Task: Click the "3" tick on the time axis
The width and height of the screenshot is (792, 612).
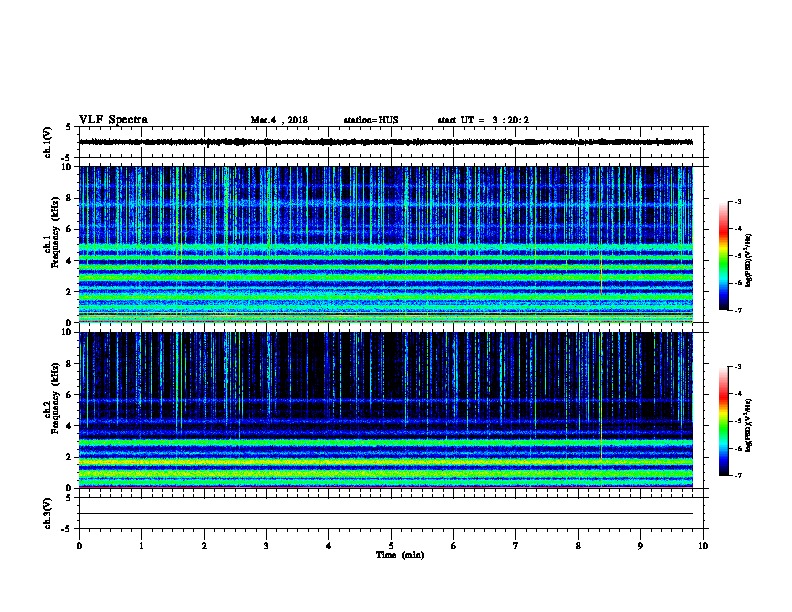Action: [266, 546]
